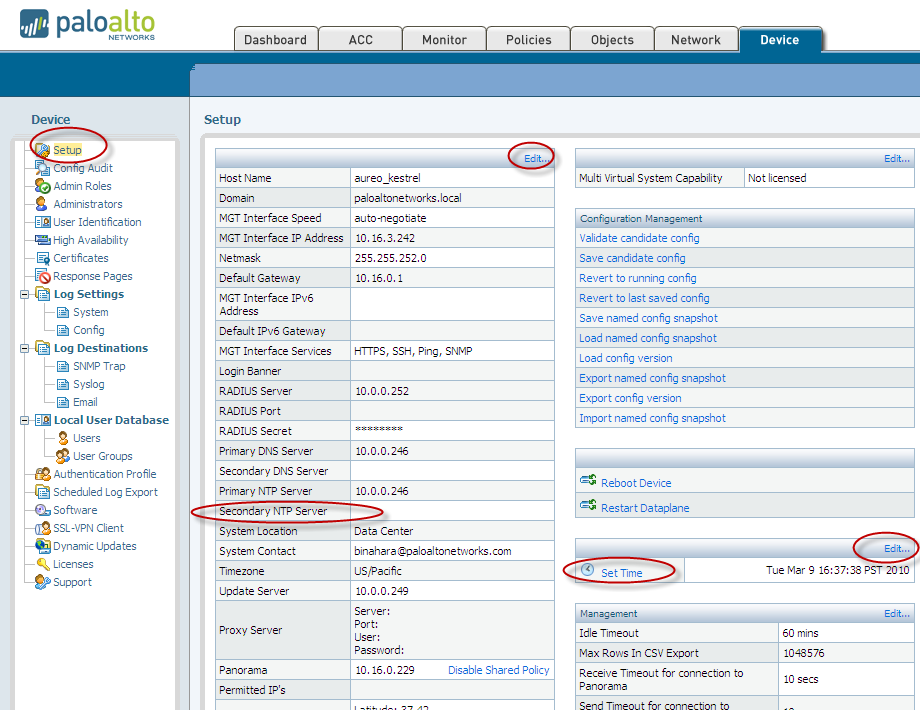The width and height of the screenshot is (920, 710).
Task: Click Load config version
Action: pyautogui.click(x=625, y=358)
